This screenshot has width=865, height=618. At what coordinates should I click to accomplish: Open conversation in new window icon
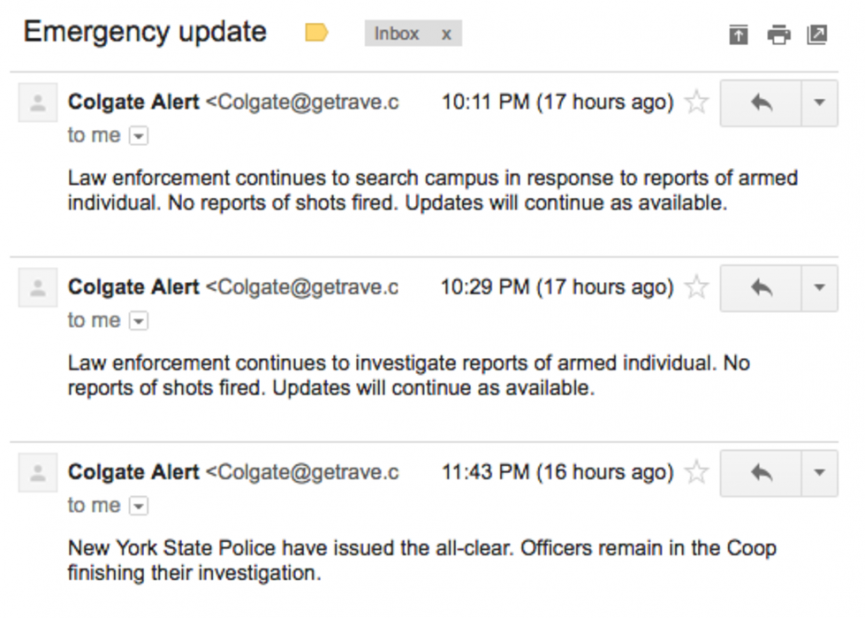816,35
